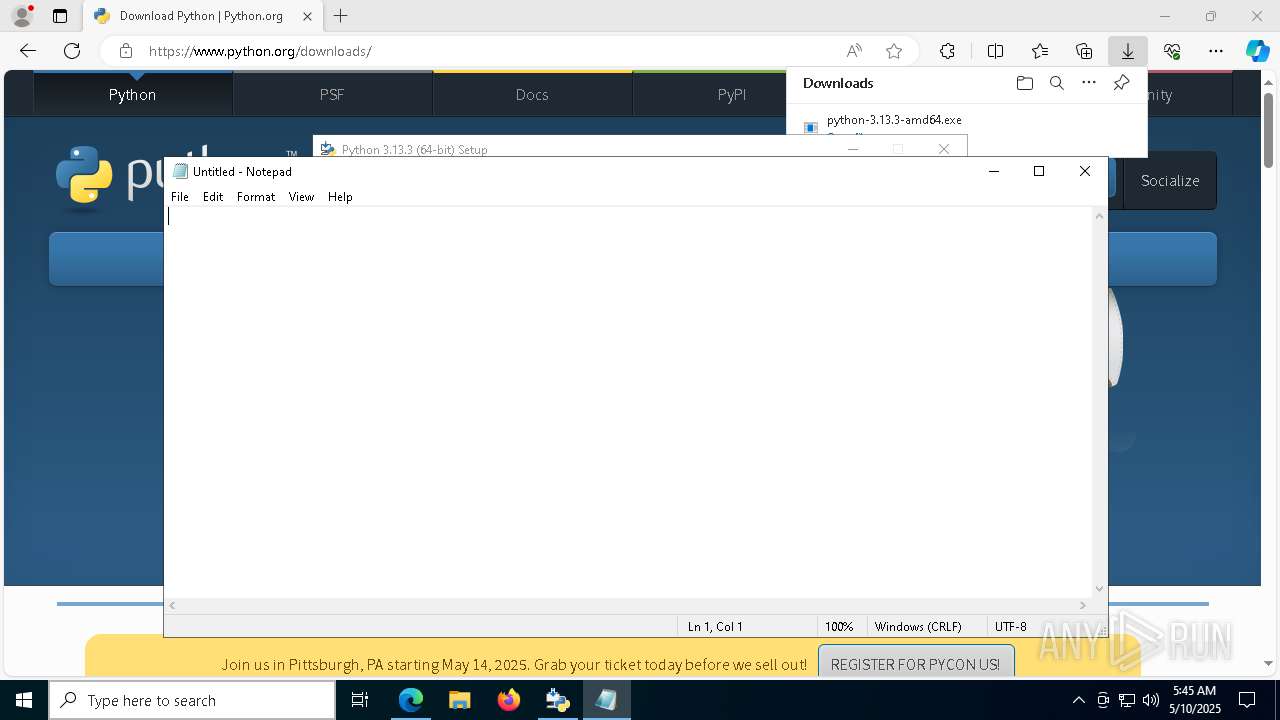Click the taskbar search box
Screen dimensions: 1280x720
point(192,700)
